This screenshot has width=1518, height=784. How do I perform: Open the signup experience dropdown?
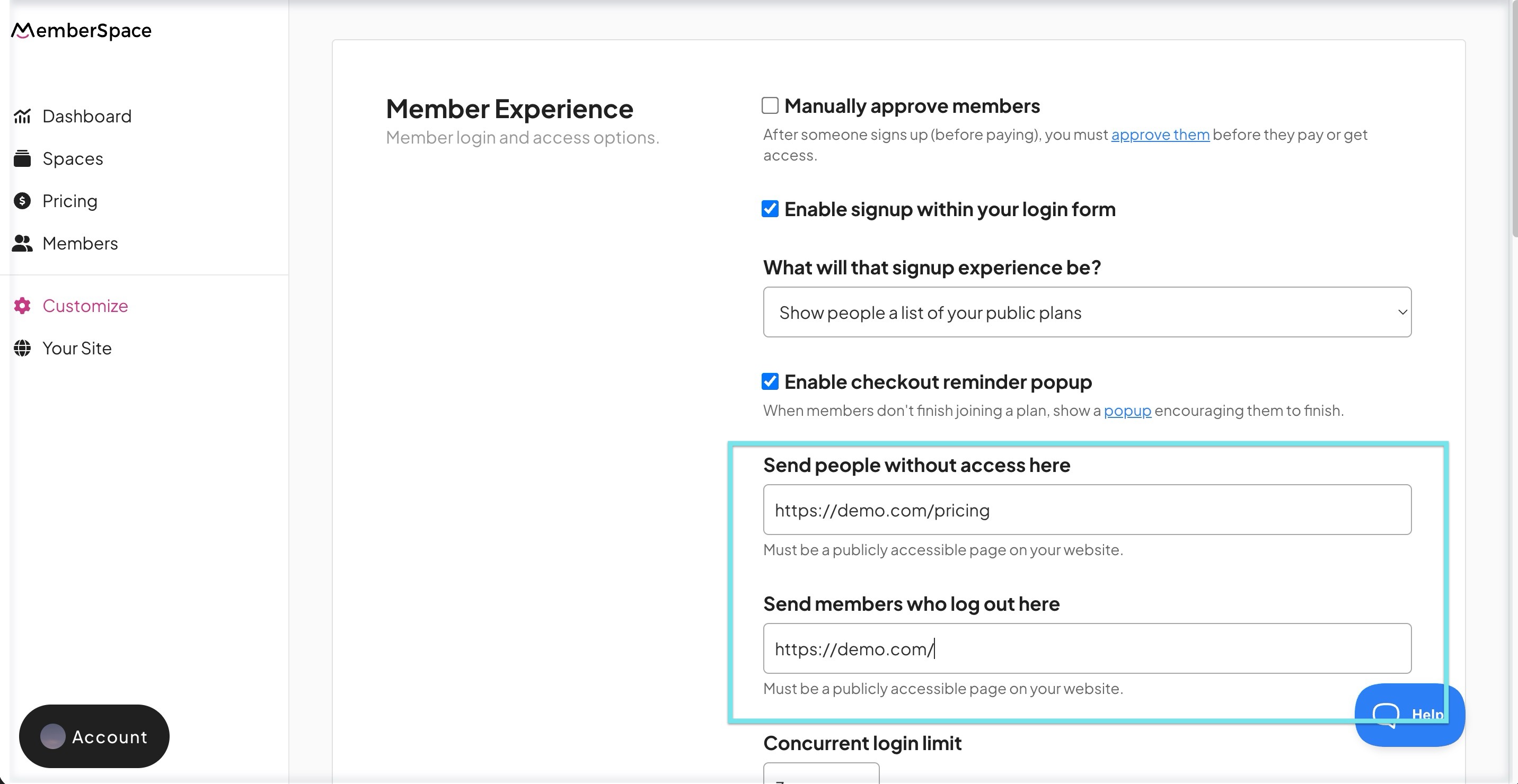click(1087, 312)
